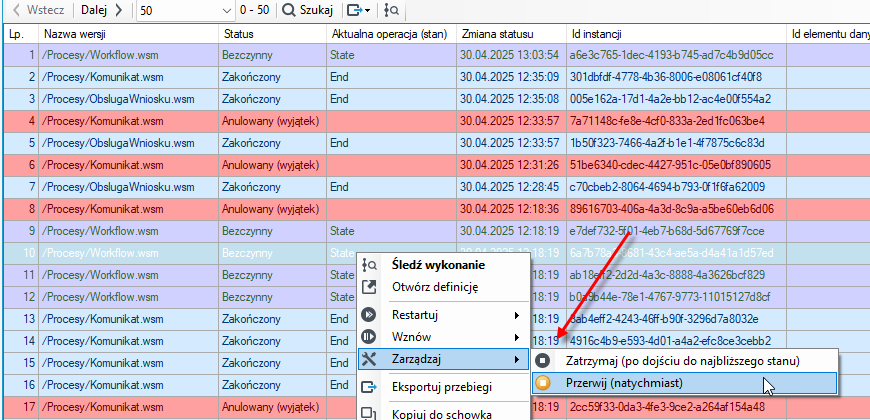Expand the Restartuj submenu arrow
870x420 pixels.
coord(517,315)
